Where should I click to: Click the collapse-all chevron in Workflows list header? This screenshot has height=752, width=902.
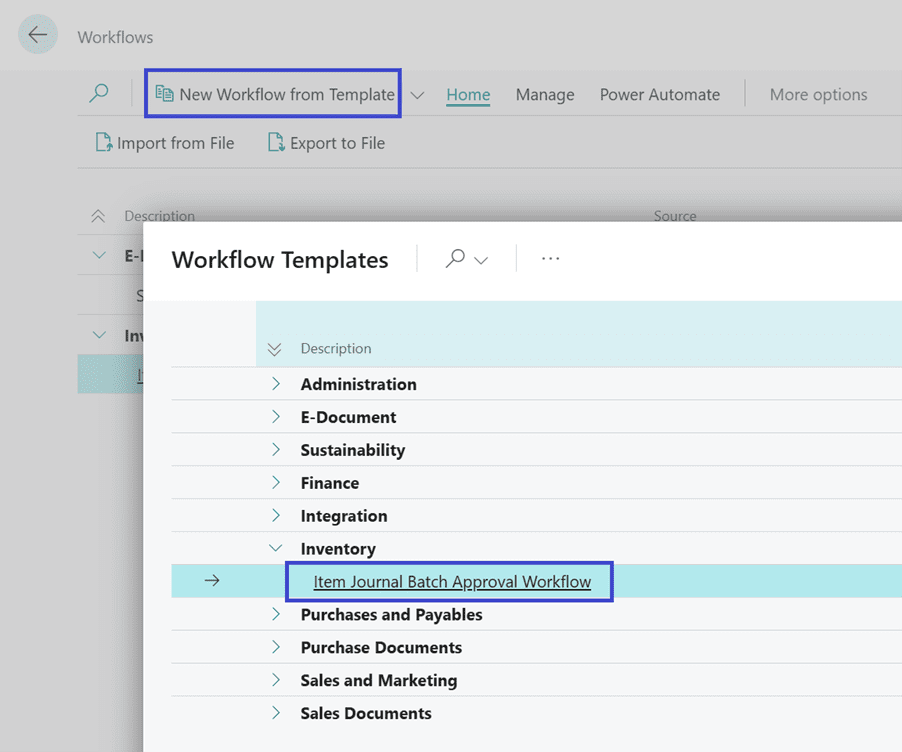pyautogui.click(x=98, y=216)
